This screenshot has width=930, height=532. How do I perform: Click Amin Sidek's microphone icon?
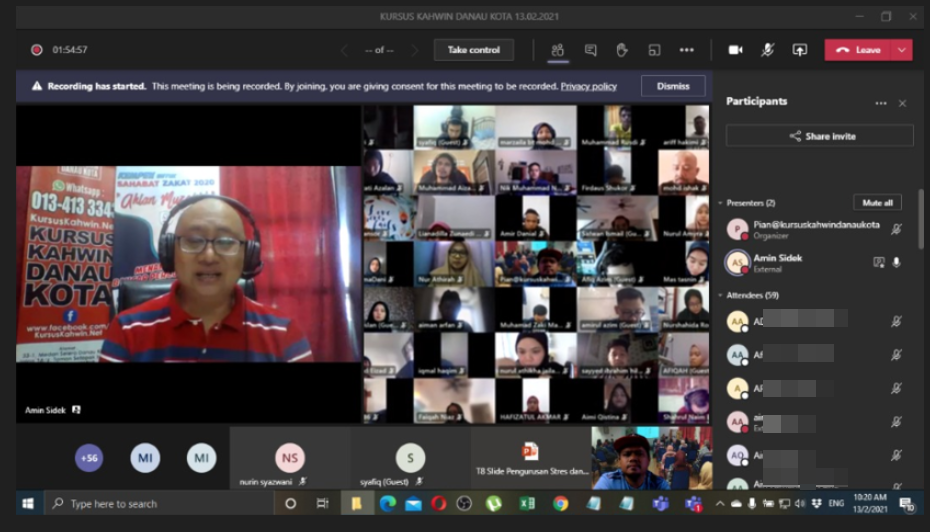[x=896, y=263]
